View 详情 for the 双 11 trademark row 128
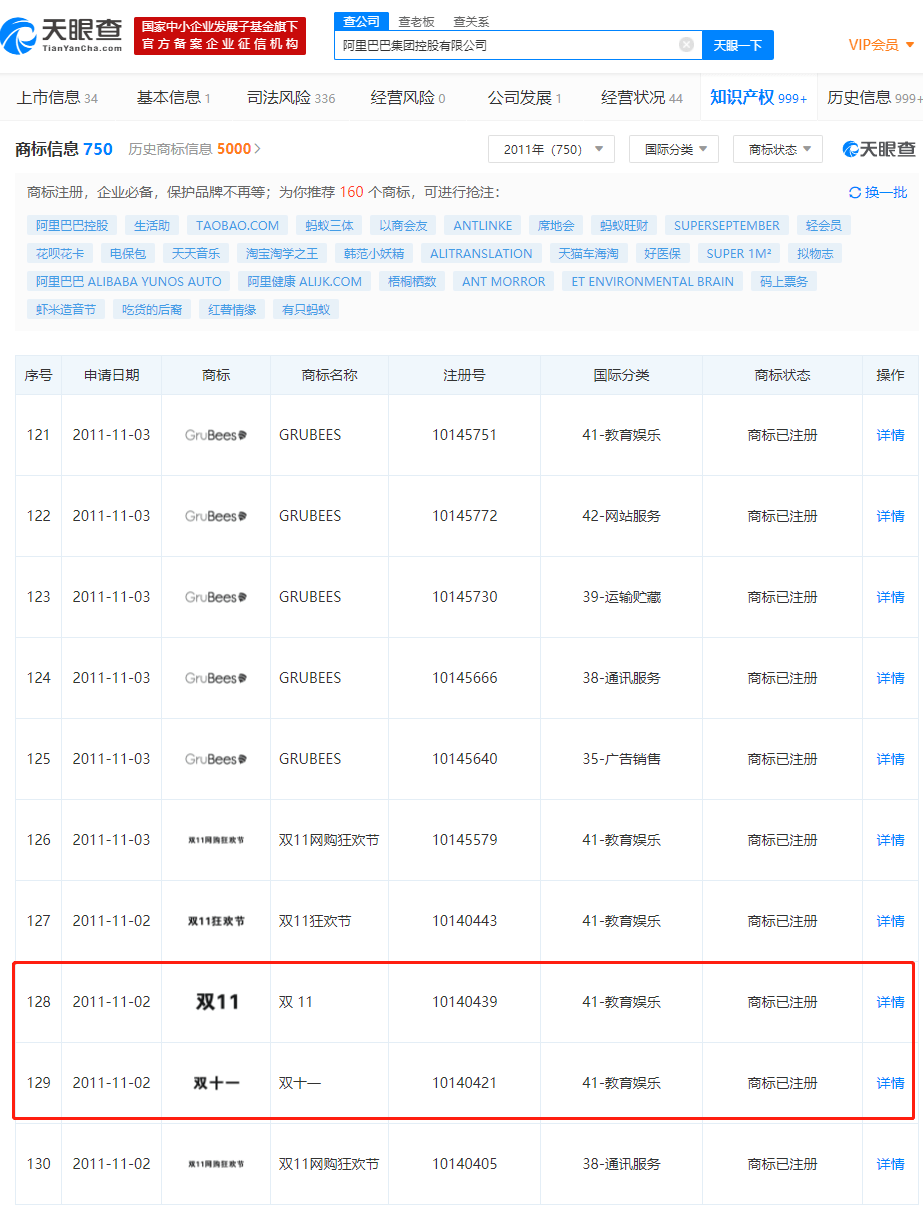923x1208 pixels. coord(890,1002)
